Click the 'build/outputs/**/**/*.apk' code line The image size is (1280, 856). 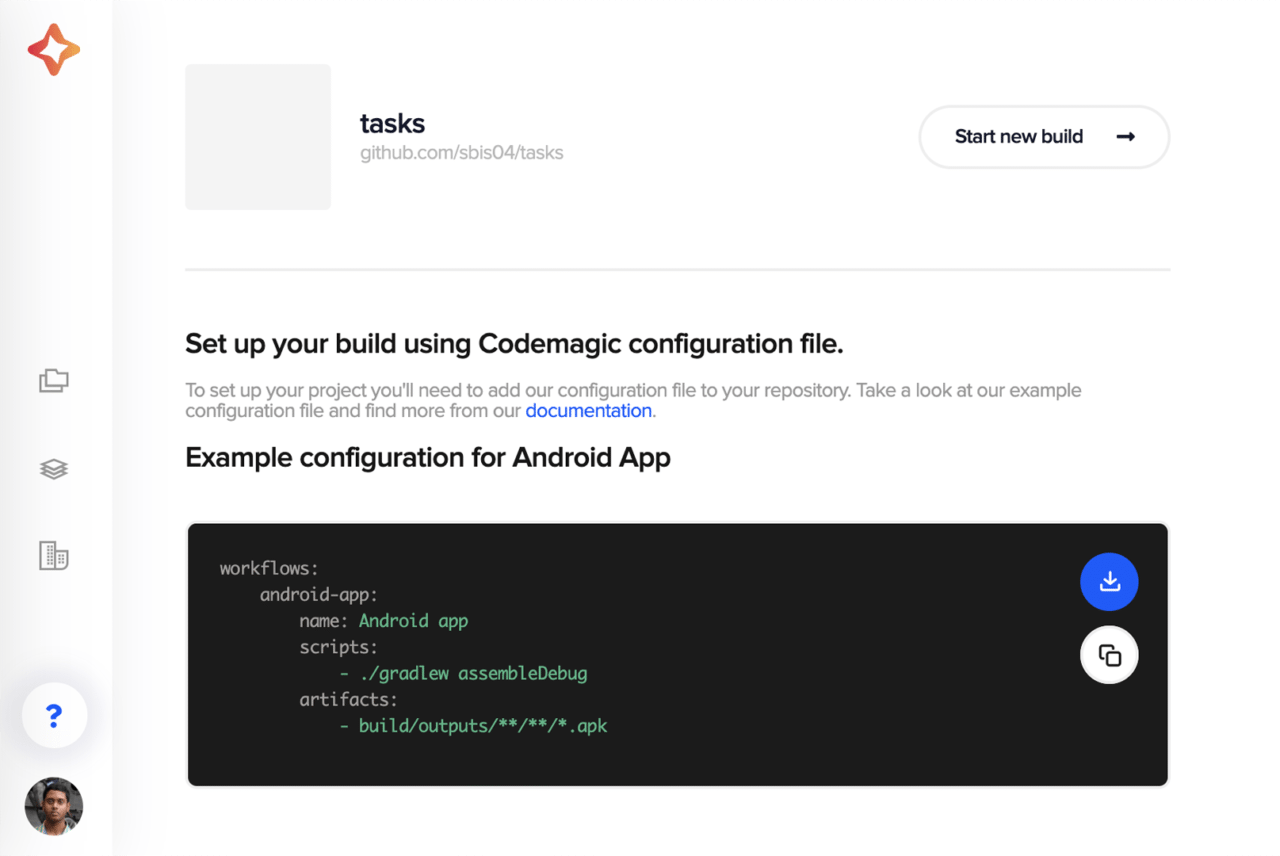point(473,726)
